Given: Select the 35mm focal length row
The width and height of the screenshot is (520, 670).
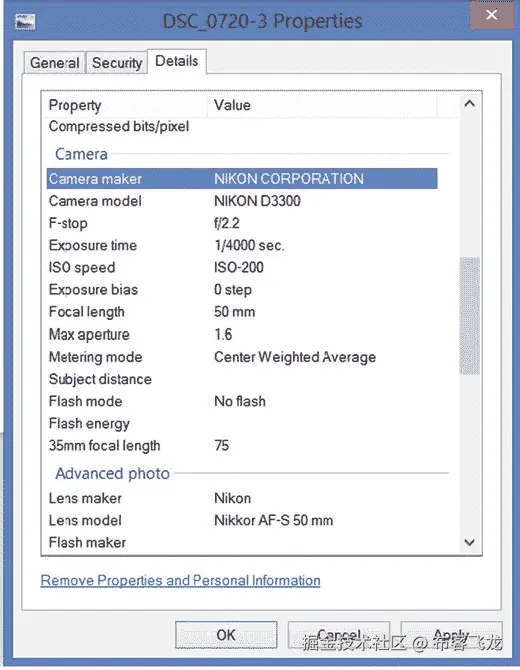Looking at the screenshot, I should click(x=242, y=446).
